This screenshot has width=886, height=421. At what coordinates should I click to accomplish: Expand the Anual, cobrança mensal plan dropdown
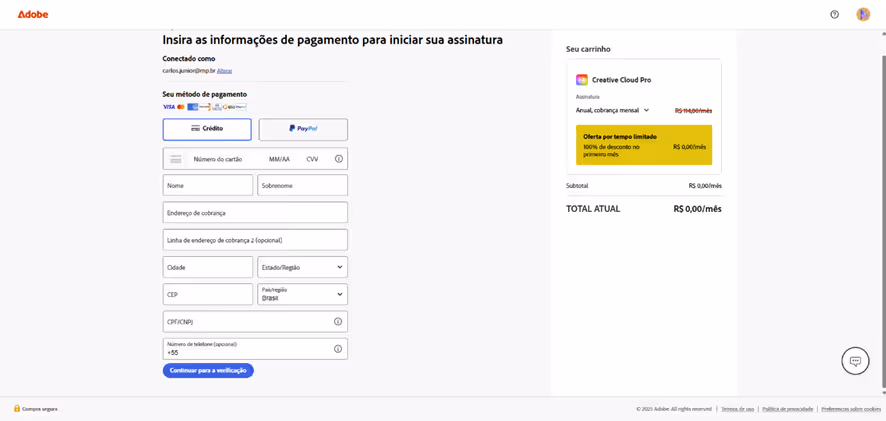tap(613, 110)
